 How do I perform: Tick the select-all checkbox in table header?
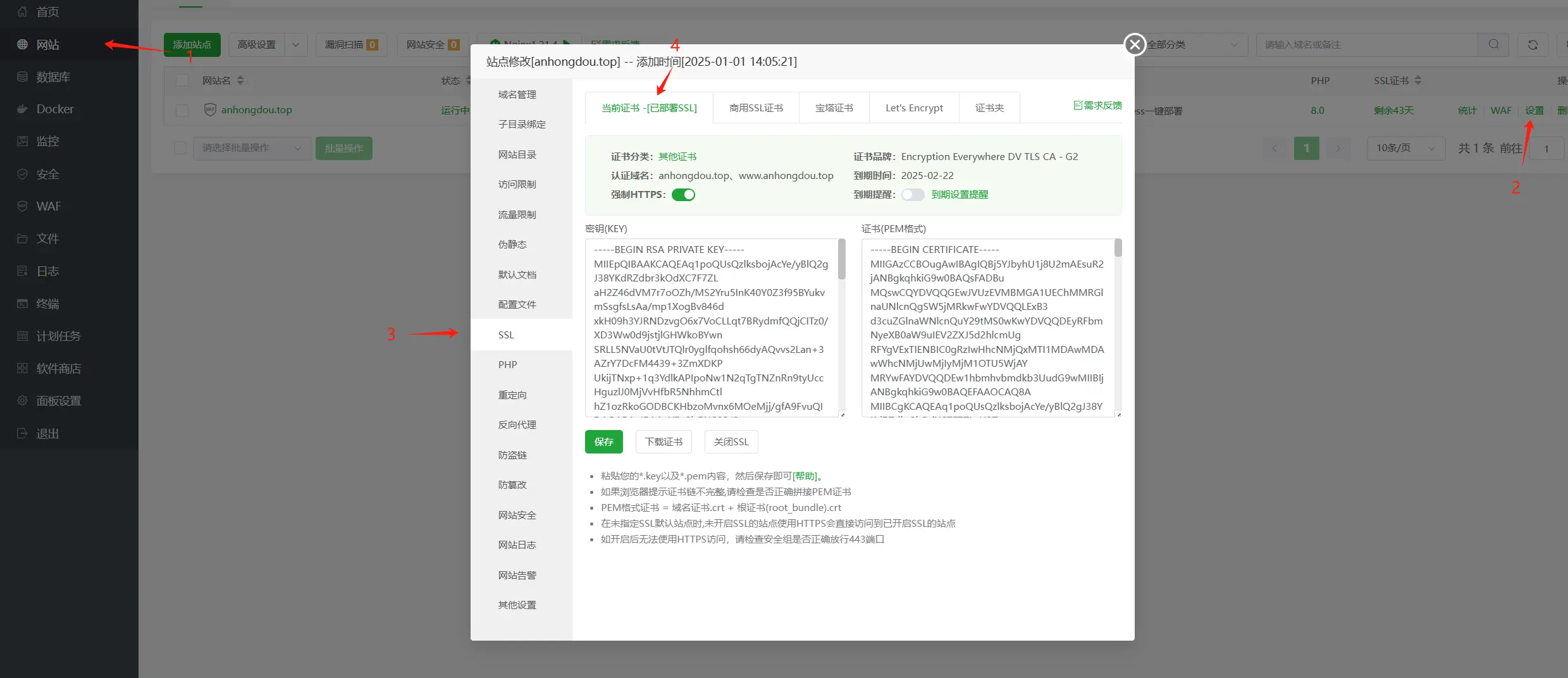pyautogui.click(x=182, y=80)
